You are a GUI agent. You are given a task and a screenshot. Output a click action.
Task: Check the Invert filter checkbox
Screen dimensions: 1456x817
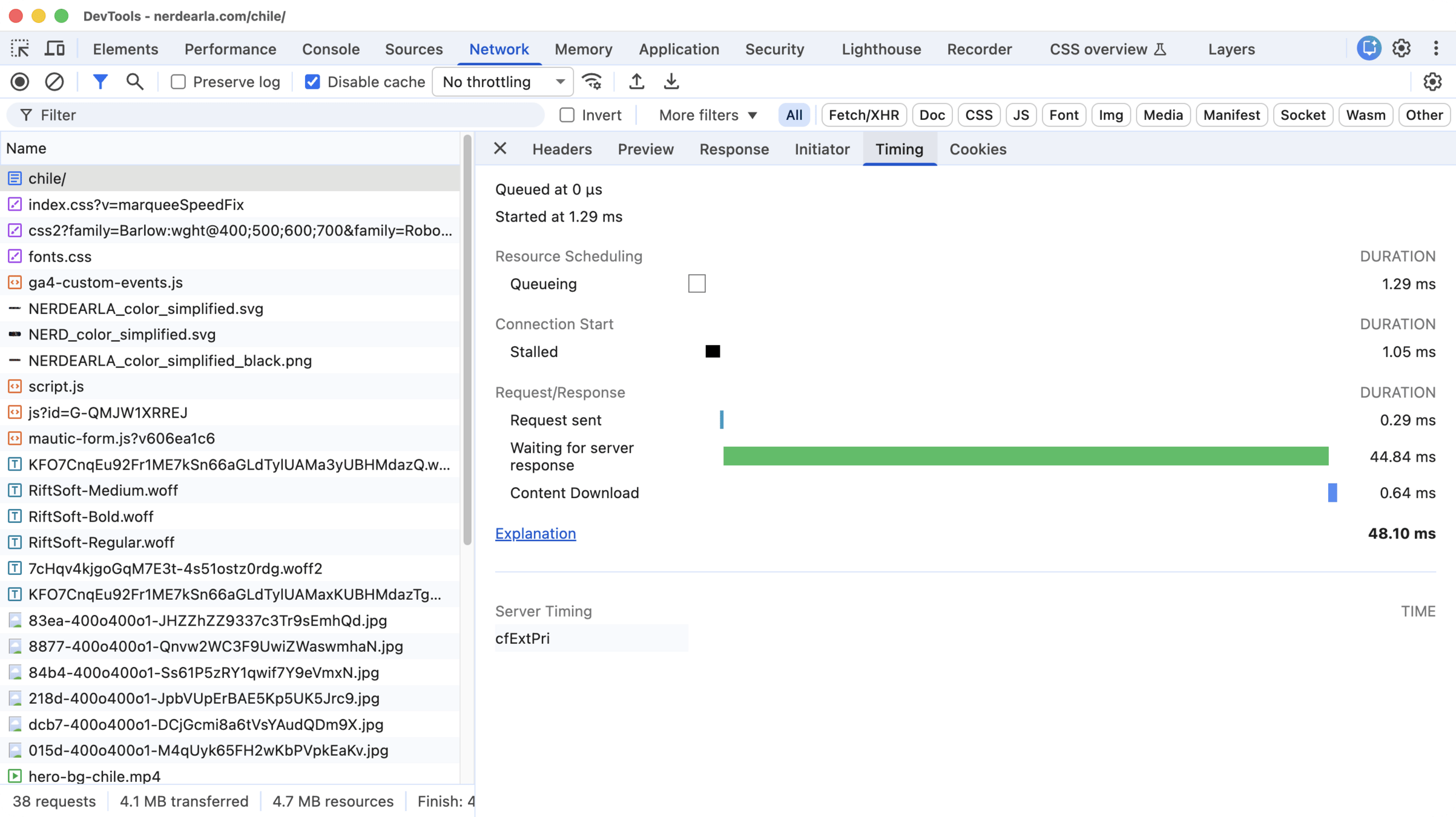coord(567,115)
